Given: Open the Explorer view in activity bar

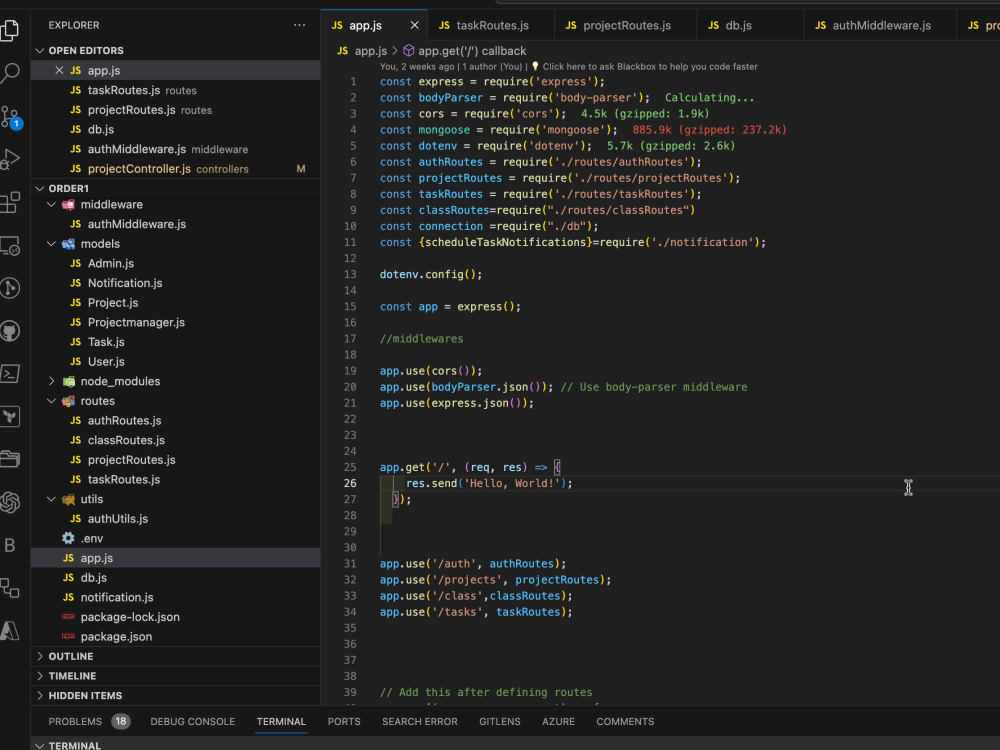Looking at the screenshot, I should pos(10,30).
